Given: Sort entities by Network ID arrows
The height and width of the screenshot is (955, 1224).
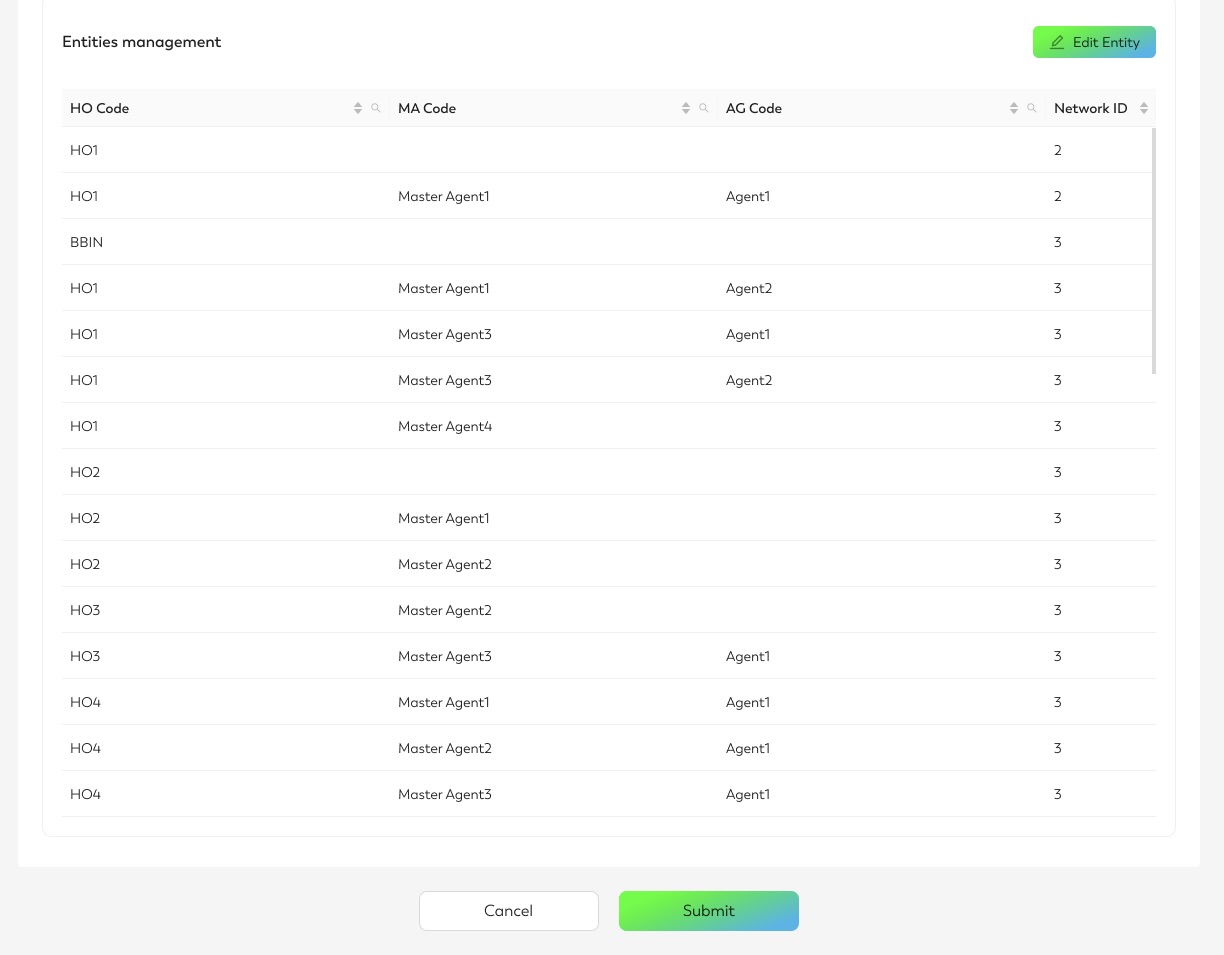Looking at the screenshot, I should 1144,108.
